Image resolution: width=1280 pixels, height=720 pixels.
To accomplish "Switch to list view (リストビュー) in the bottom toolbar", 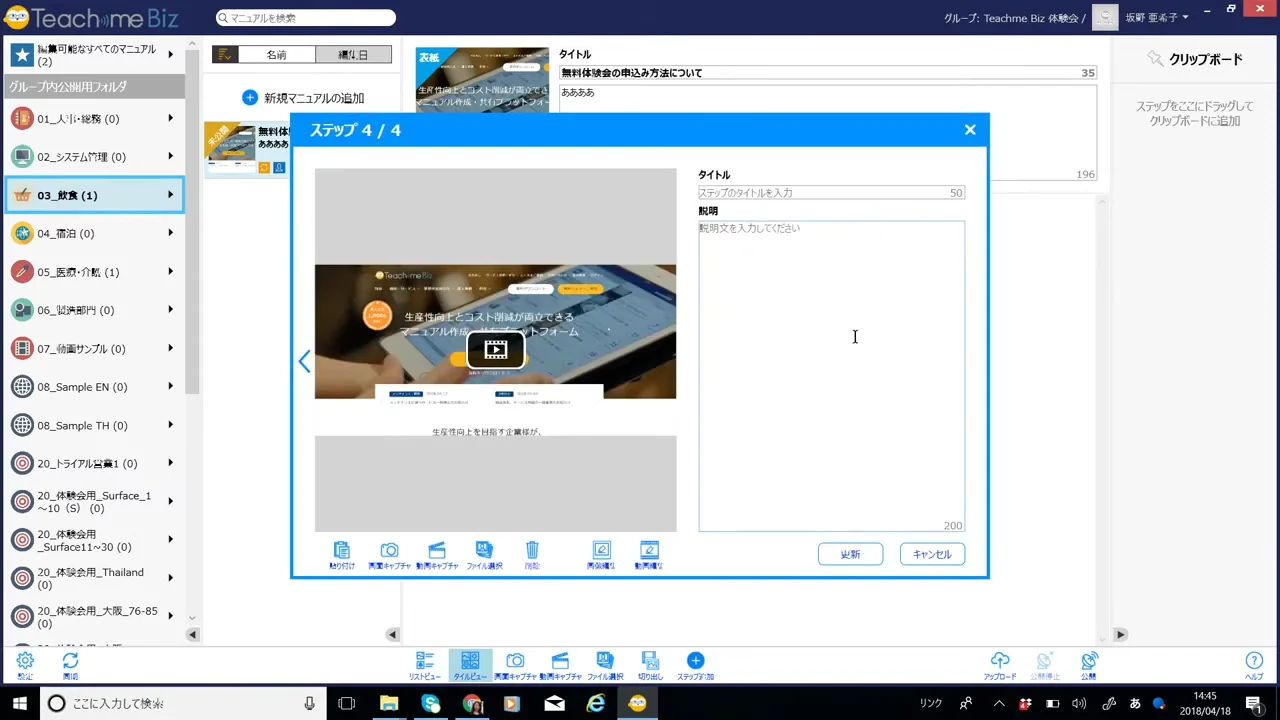I will pyautogui.click(x=425, y=666).
